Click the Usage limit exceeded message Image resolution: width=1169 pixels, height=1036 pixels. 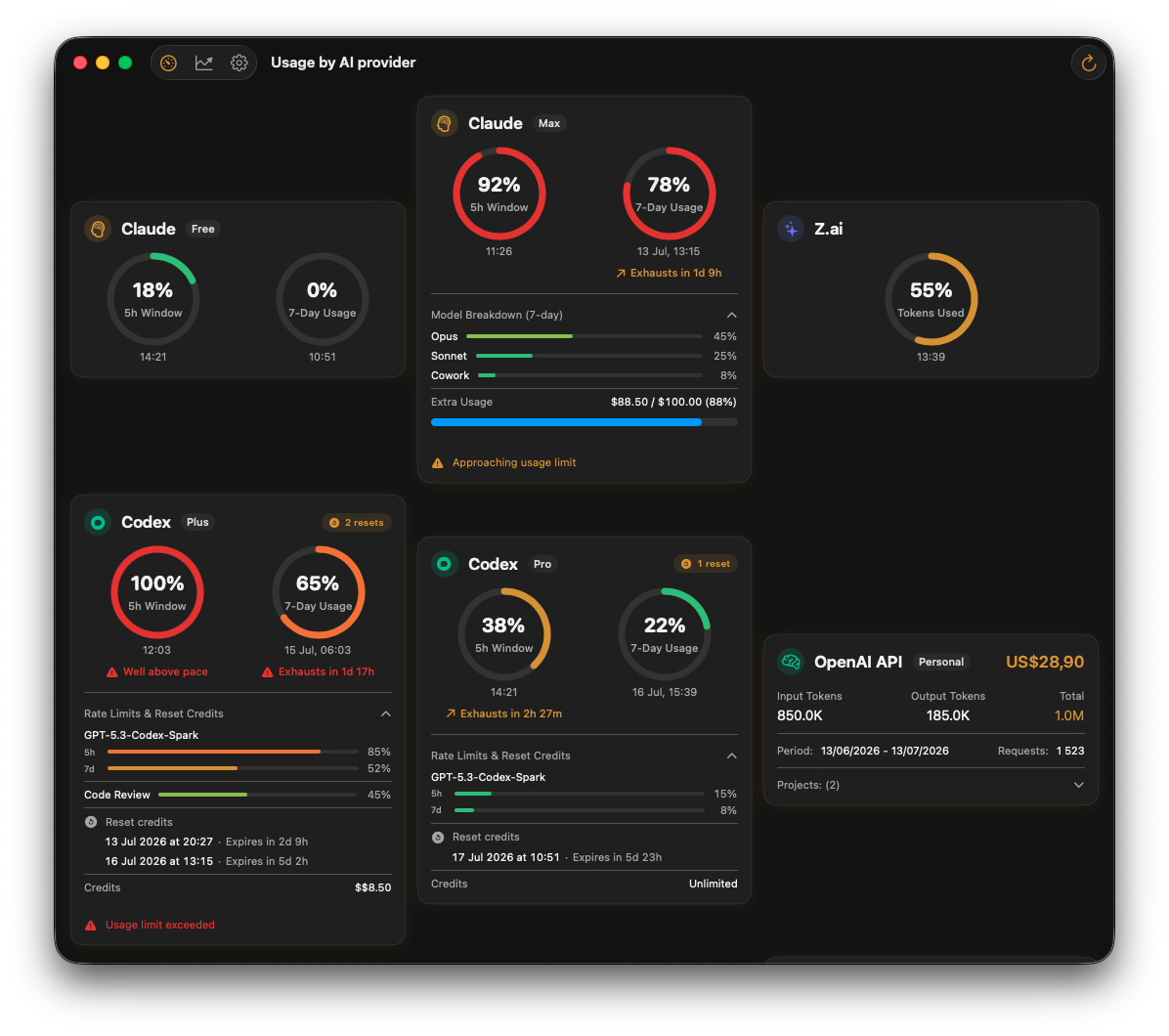click(160, 925)
